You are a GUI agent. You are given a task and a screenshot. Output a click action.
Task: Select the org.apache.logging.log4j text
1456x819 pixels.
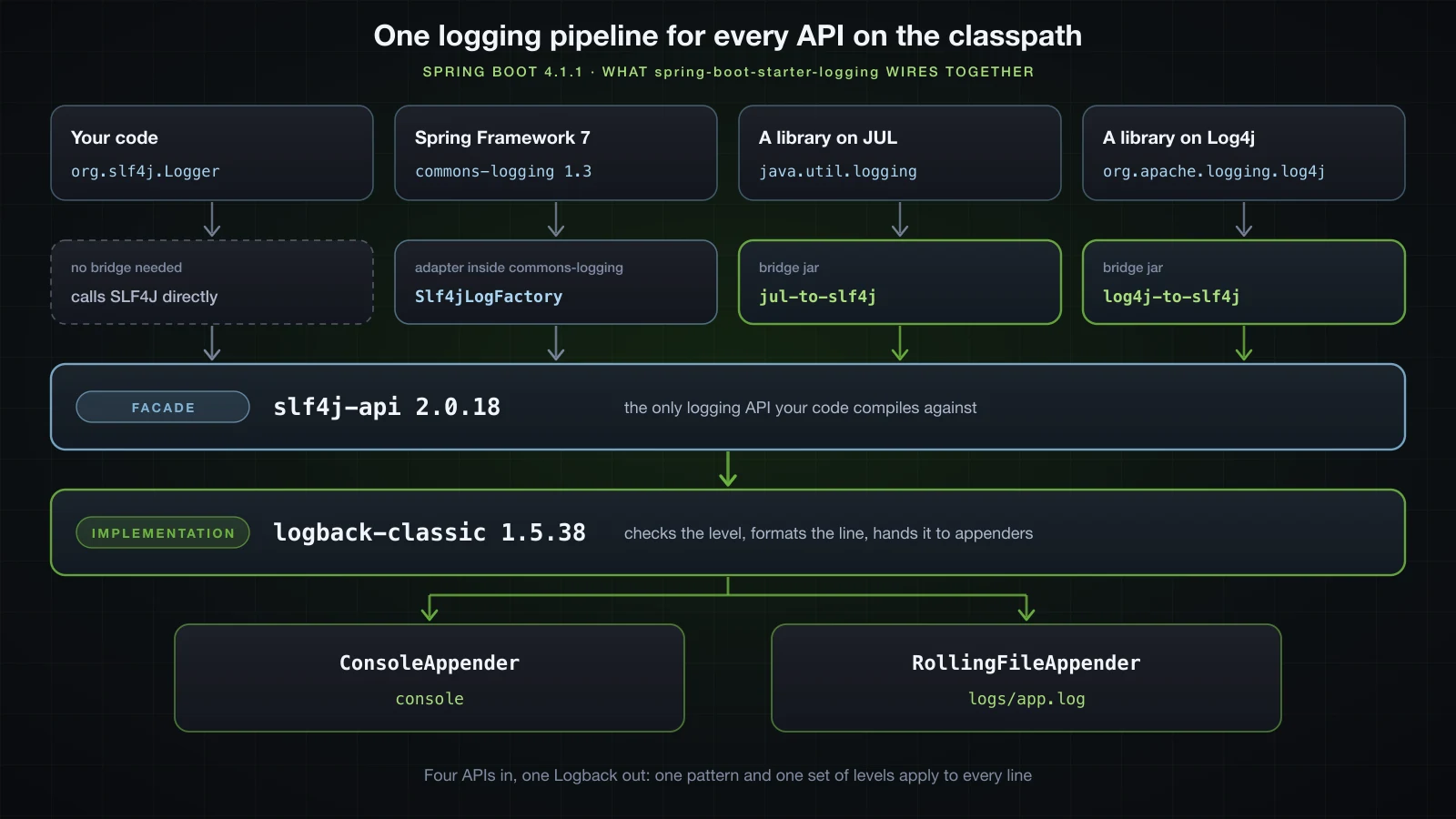coord(1214,171)
